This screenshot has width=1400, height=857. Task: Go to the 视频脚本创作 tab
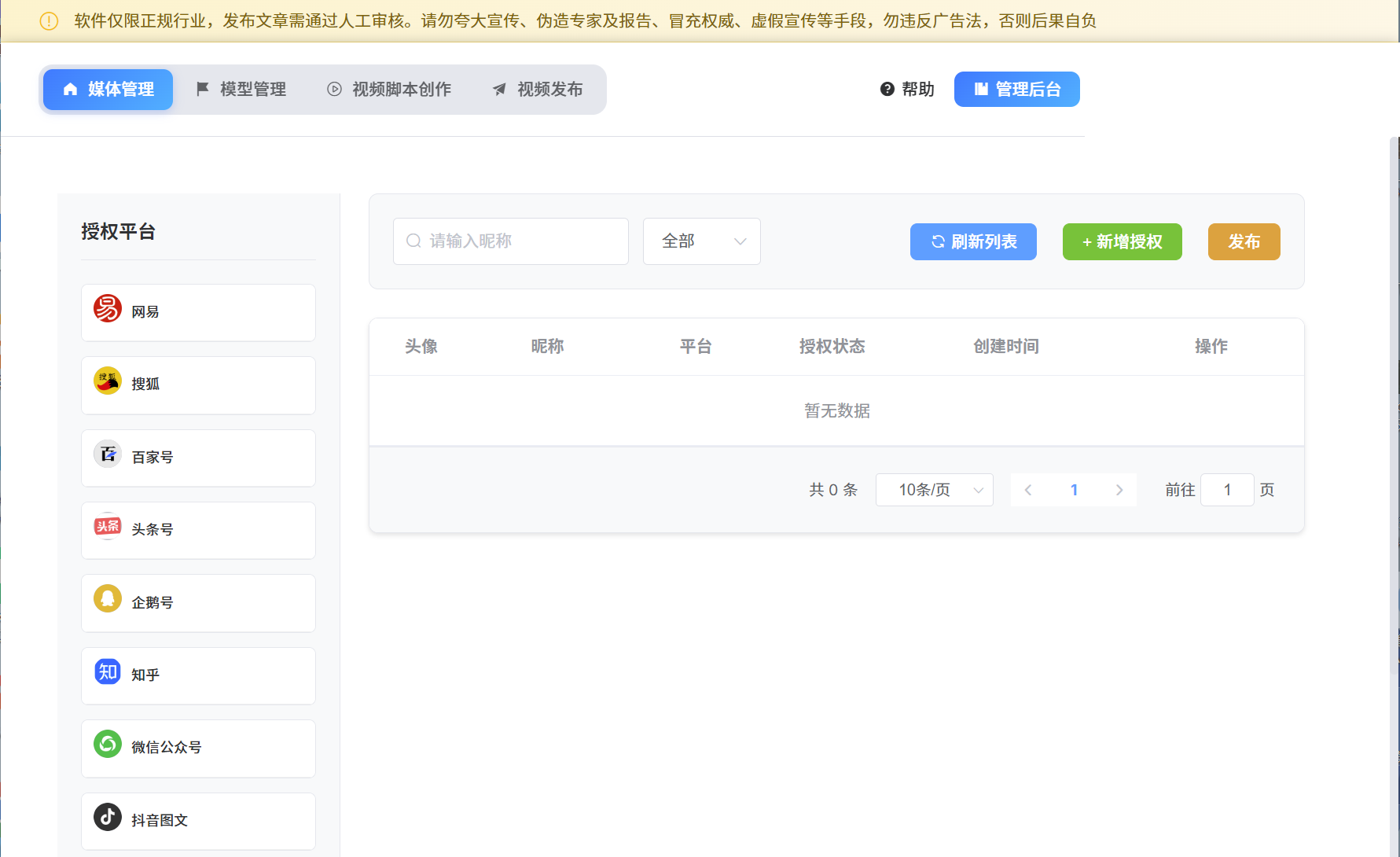[390, 90]
